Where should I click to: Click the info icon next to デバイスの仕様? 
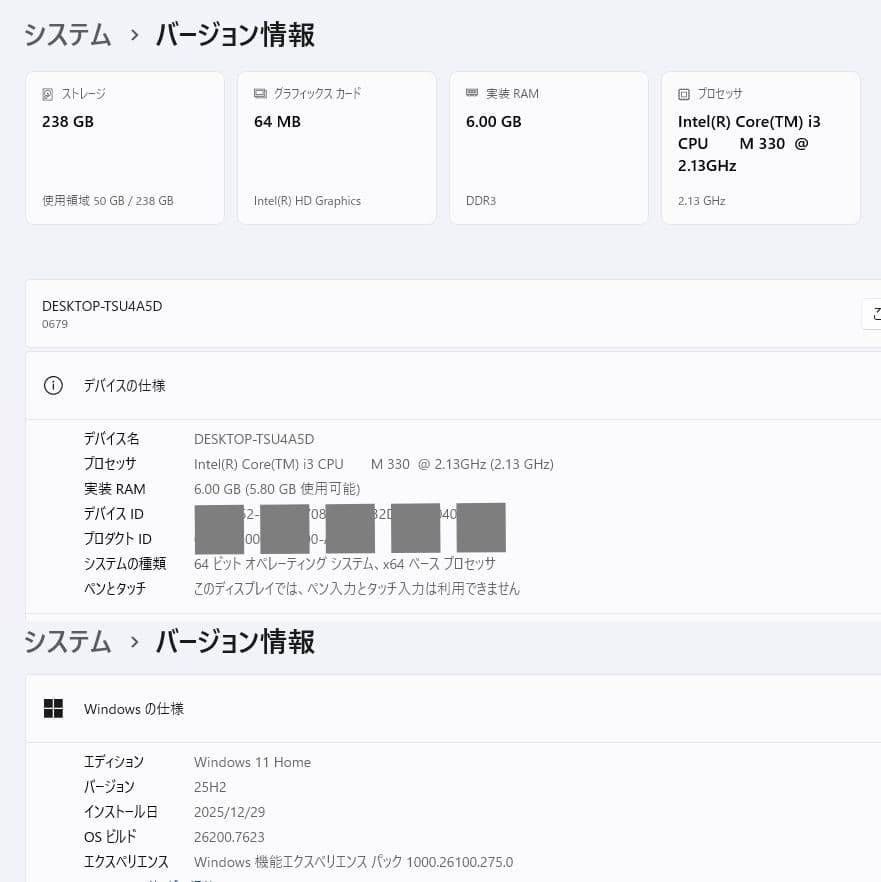click(x=53, y=385)
